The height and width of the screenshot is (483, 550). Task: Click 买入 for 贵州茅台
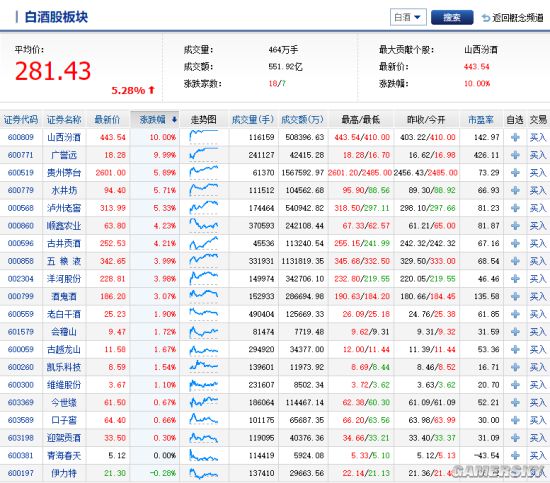pos(538,173)
